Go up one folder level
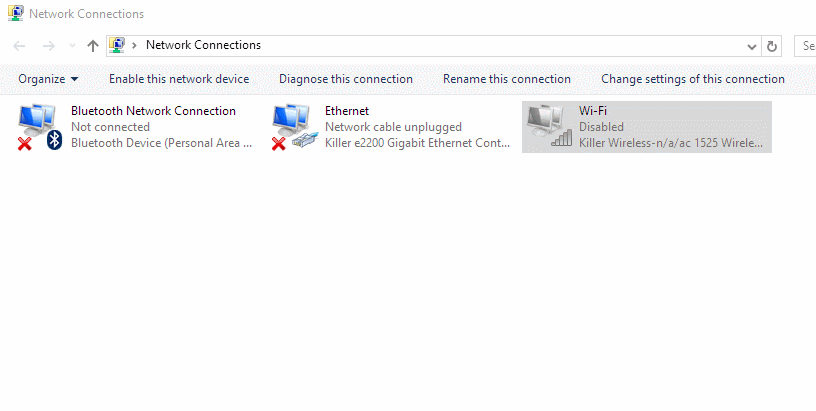Screen dimensions: 816x411 coord(93,46)
